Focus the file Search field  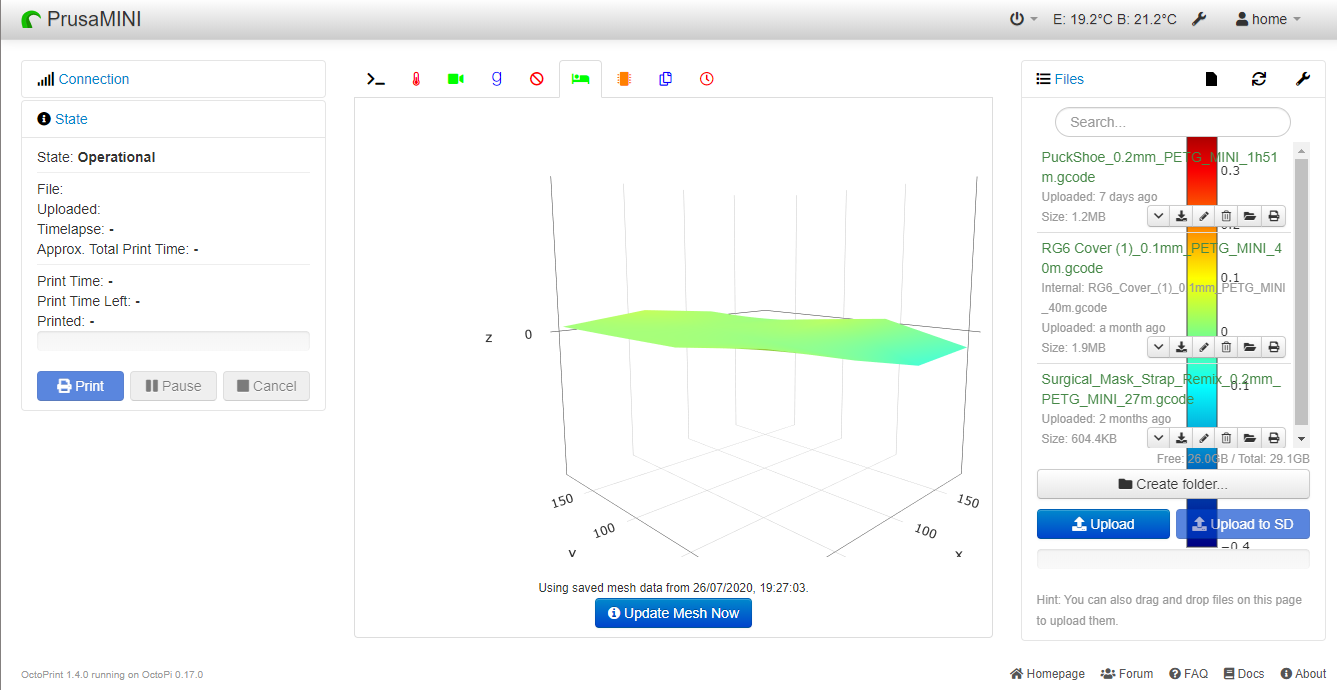(x=1173, y=122)
